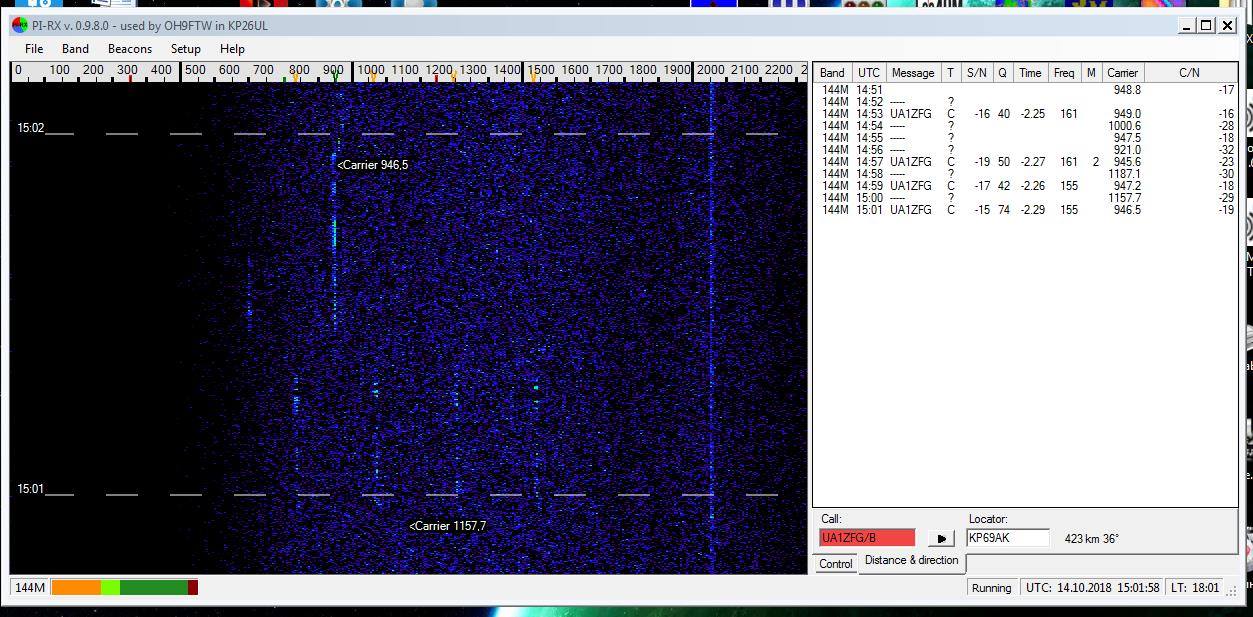Click the carrier value 1000.6 in the log
This screenshot has width=1253, height=617.
(1124, 126)
